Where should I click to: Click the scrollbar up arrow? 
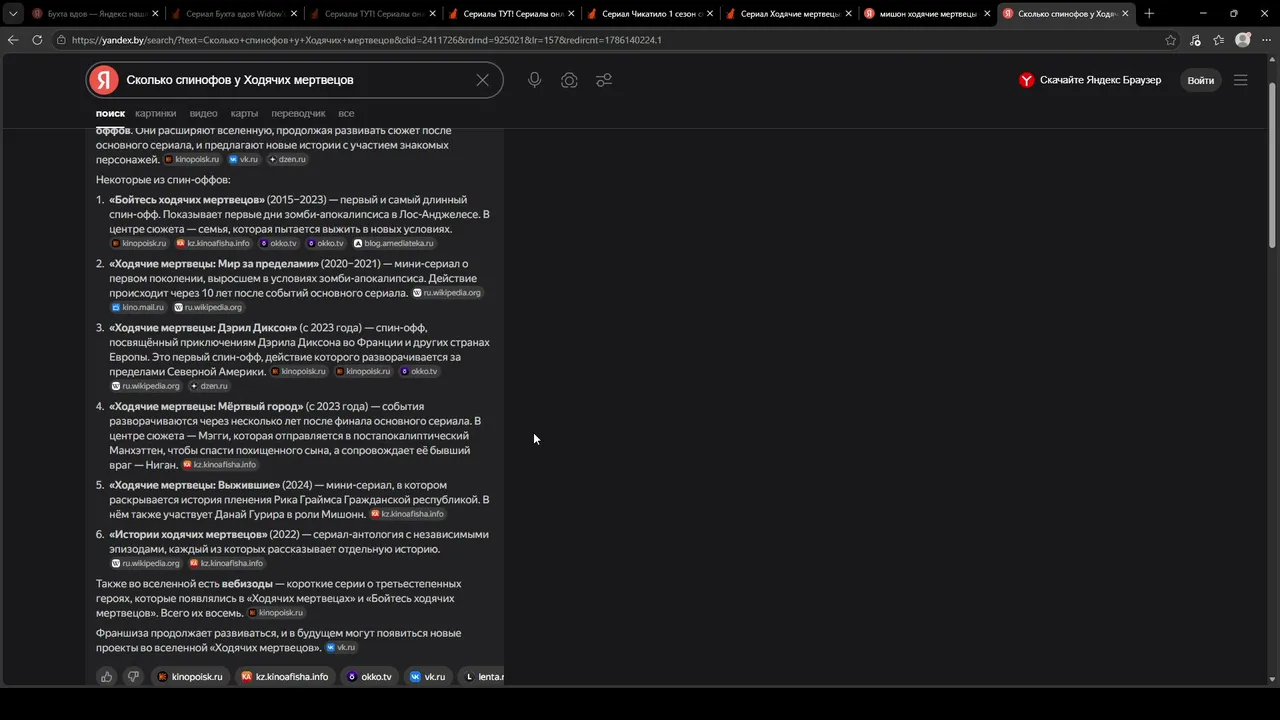click(x=1273, y=59)
